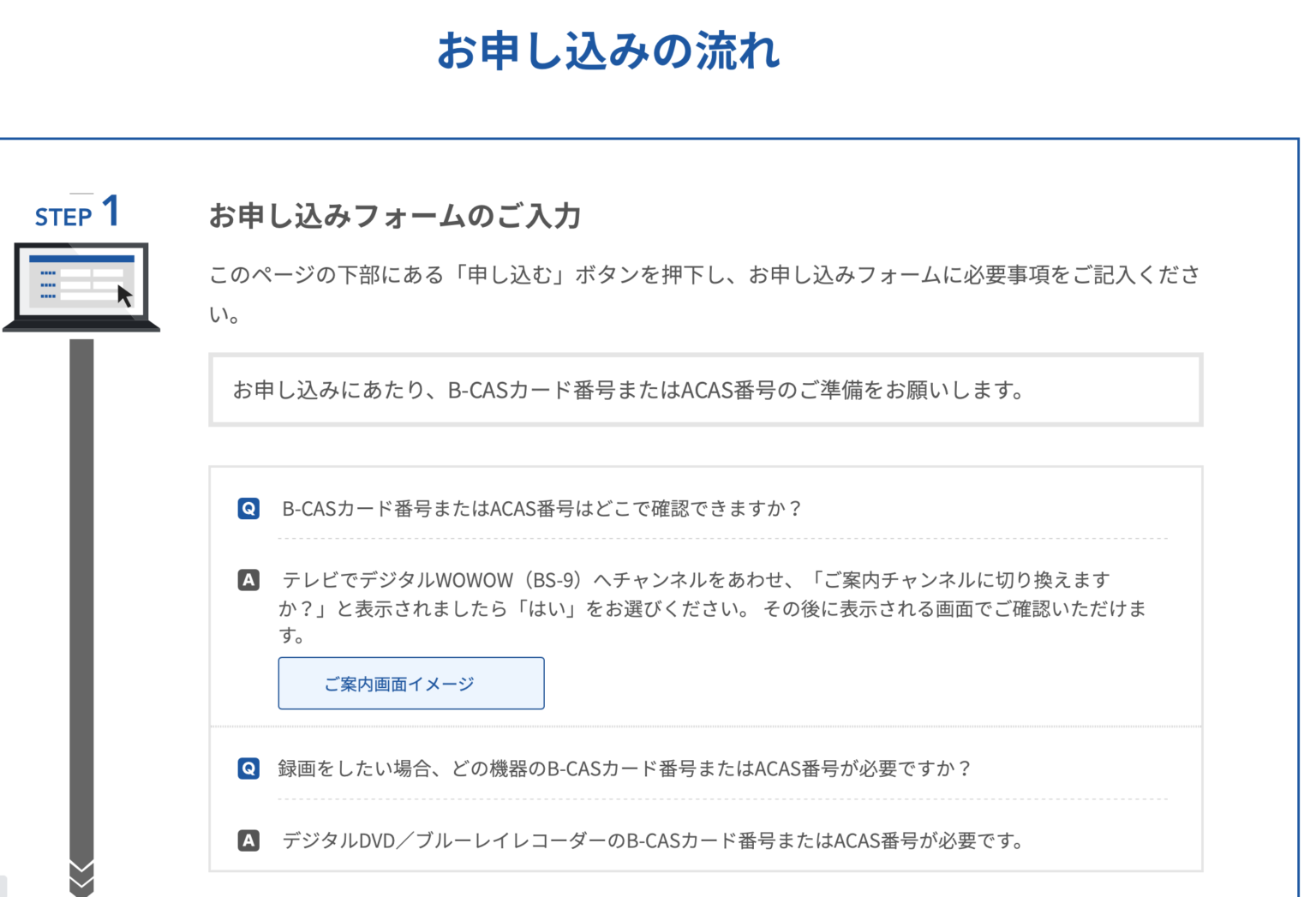Open the お申し込みフォームのご入力 section header
The image size is (1316, 897).
pos(395,217)
